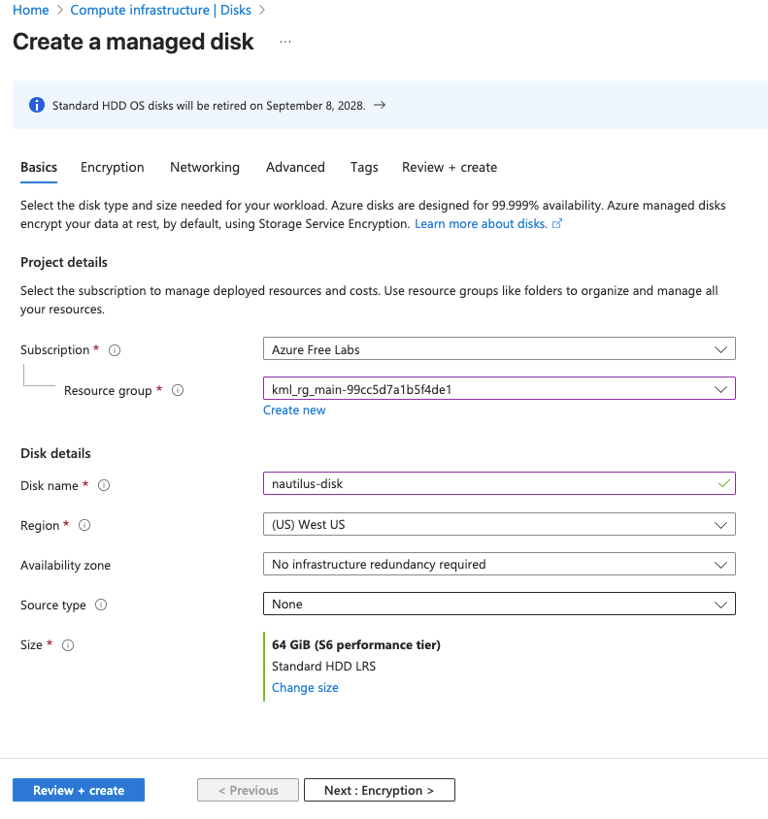Expand the Region dropdown
The image size is (768, 819).
tap(498, 524)
